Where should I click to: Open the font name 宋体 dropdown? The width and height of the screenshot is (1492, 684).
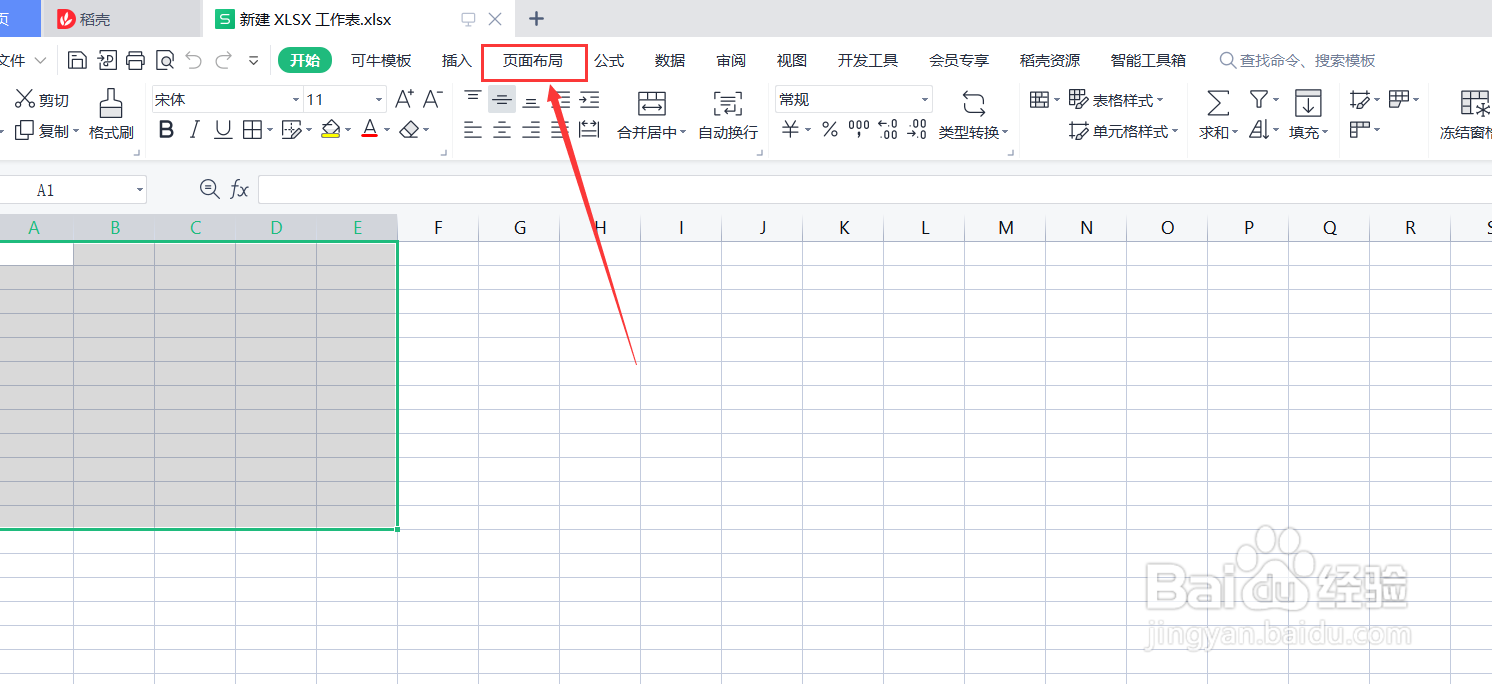(x=296, y=100)
